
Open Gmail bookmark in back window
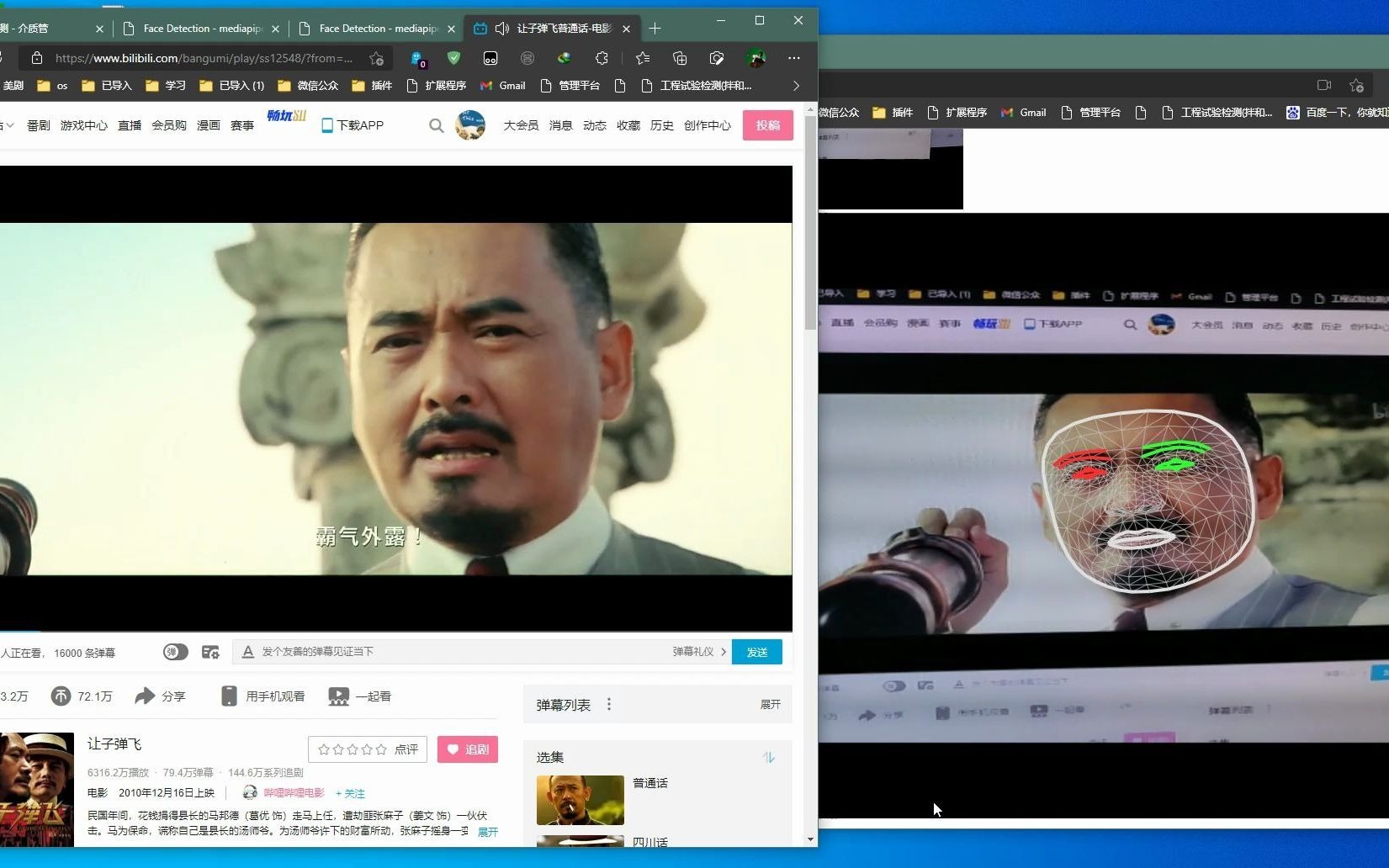[1024, 113]
